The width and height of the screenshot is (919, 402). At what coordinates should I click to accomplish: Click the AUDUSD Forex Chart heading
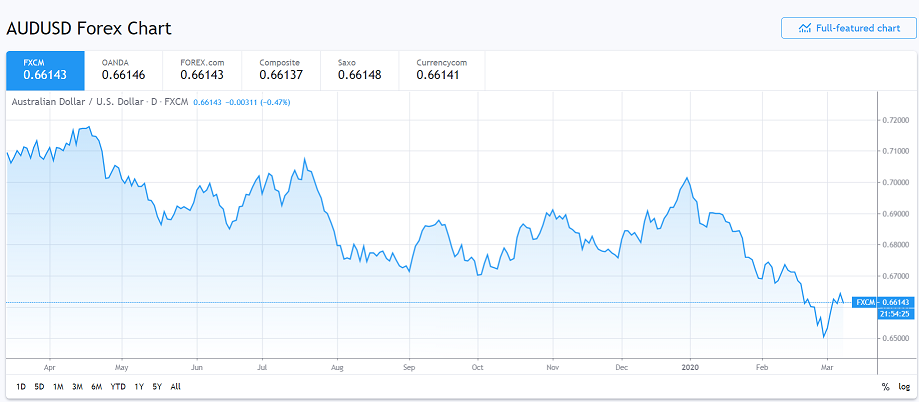[x=89, y=28]
